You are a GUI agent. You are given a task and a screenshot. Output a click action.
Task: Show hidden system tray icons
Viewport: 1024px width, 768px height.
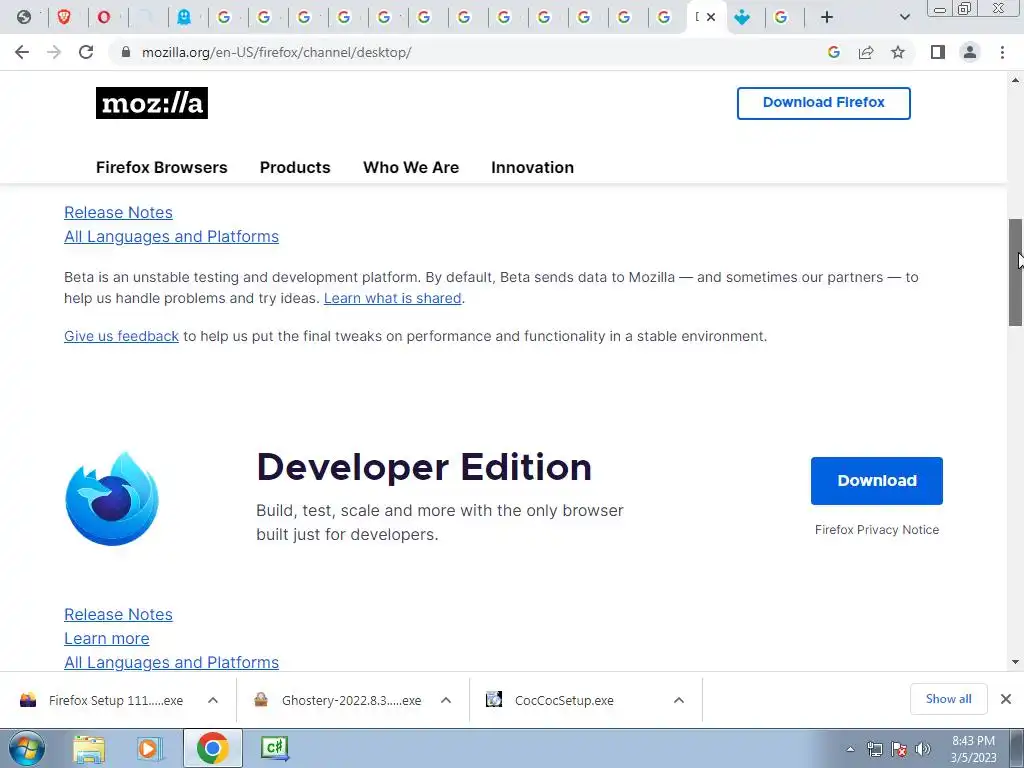click(x=850, y=749)
